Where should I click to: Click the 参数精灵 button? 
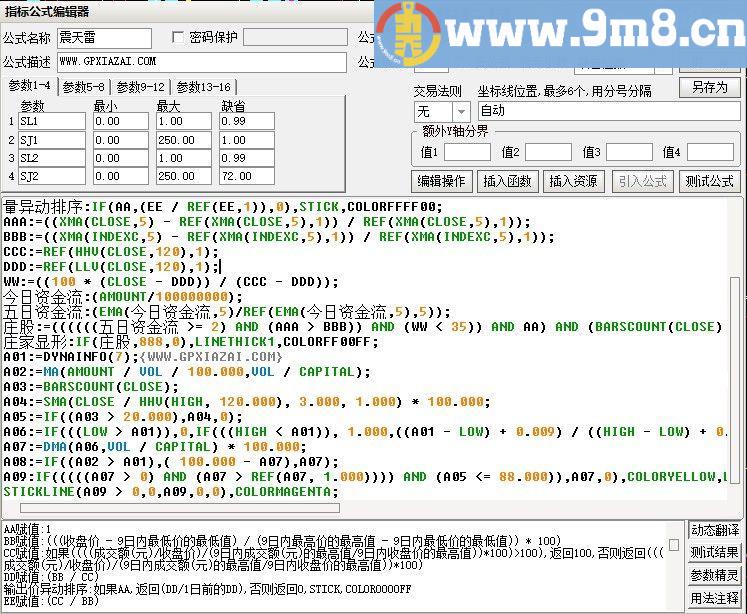tap(715, 575)
